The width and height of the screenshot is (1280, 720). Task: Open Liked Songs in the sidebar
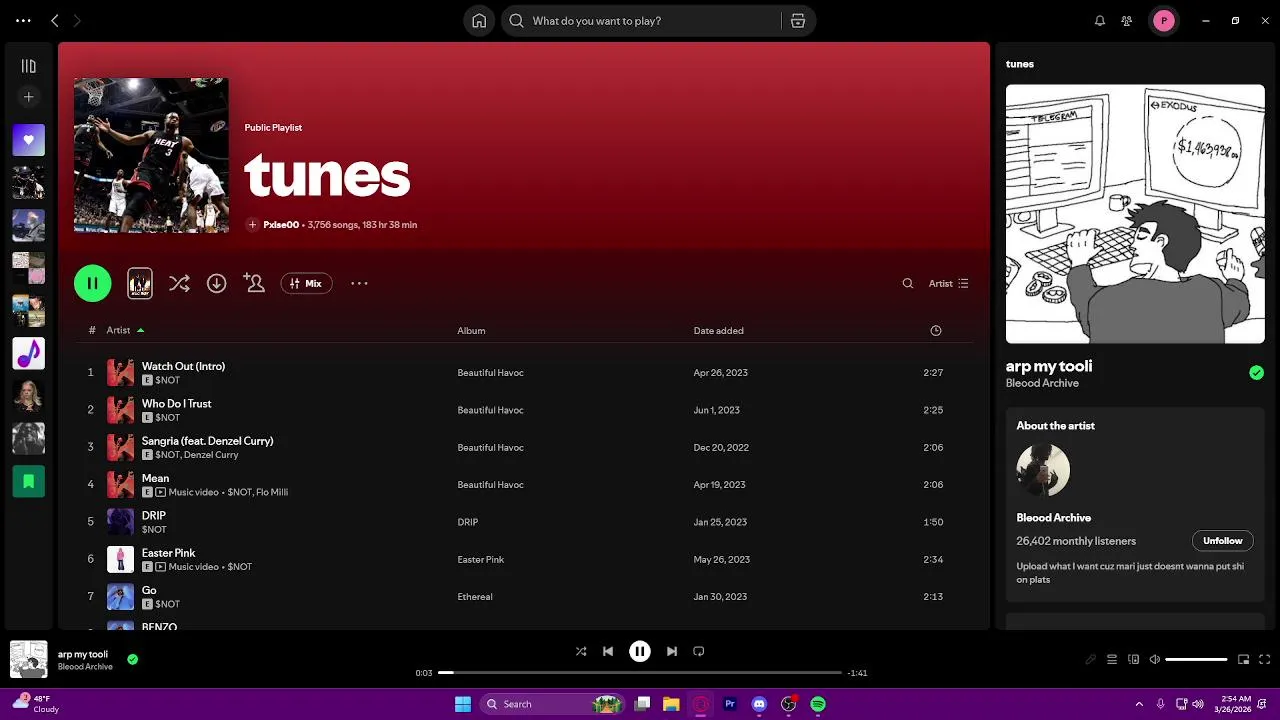(28, 140)
